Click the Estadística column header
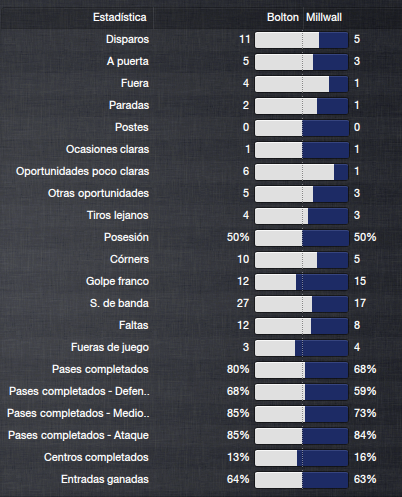The image size is (402, 497). (x=120, y=17)
